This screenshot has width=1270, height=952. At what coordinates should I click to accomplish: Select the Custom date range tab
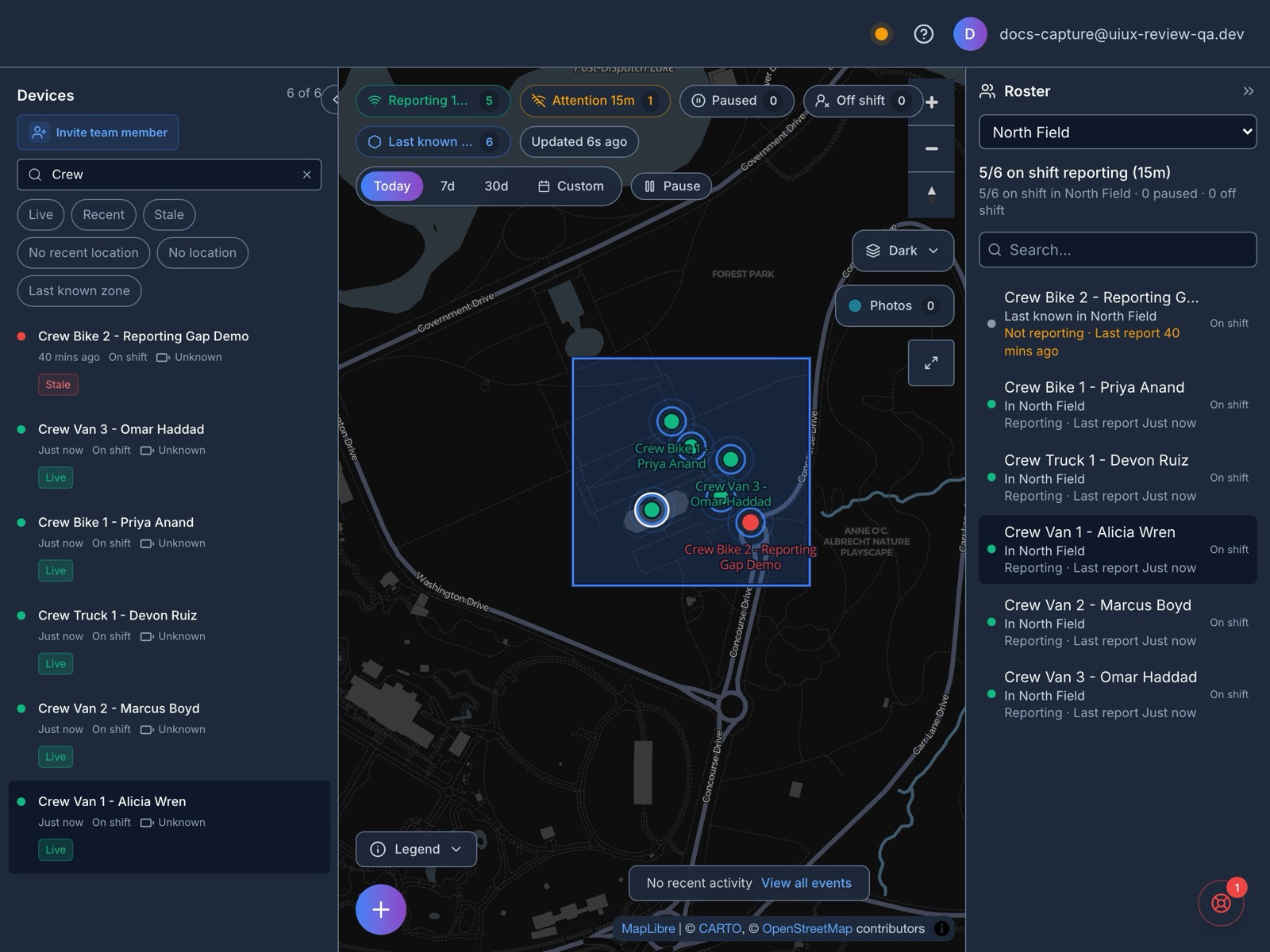click(x=571, y=186)
